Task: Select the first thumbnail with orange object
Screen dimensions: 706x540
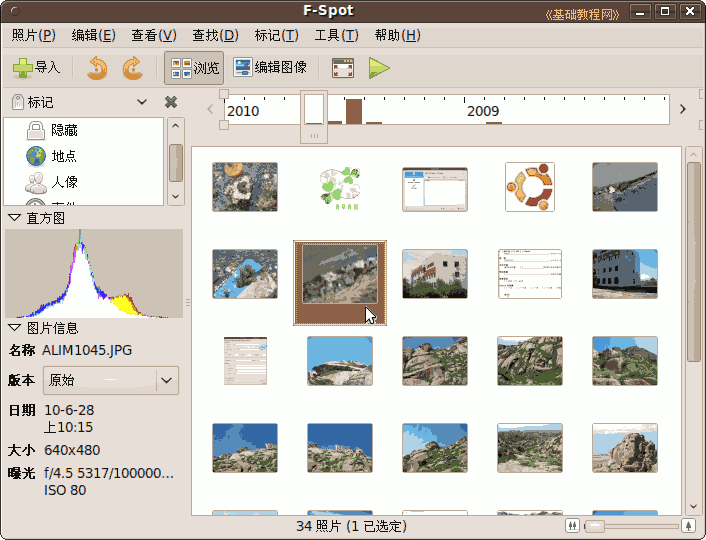Action: point(245,187)
